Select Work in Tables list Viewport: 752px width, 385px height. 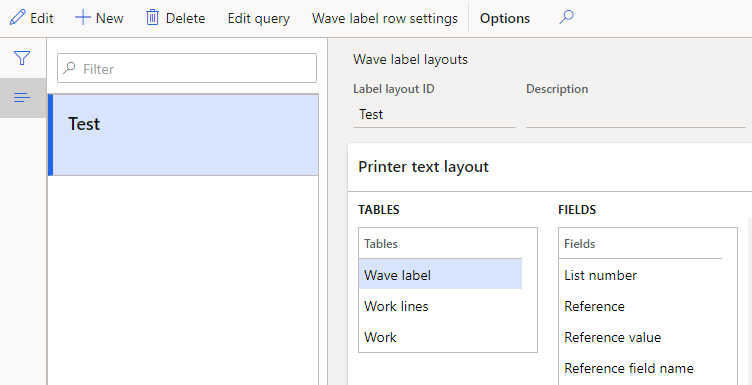point(440,337)
